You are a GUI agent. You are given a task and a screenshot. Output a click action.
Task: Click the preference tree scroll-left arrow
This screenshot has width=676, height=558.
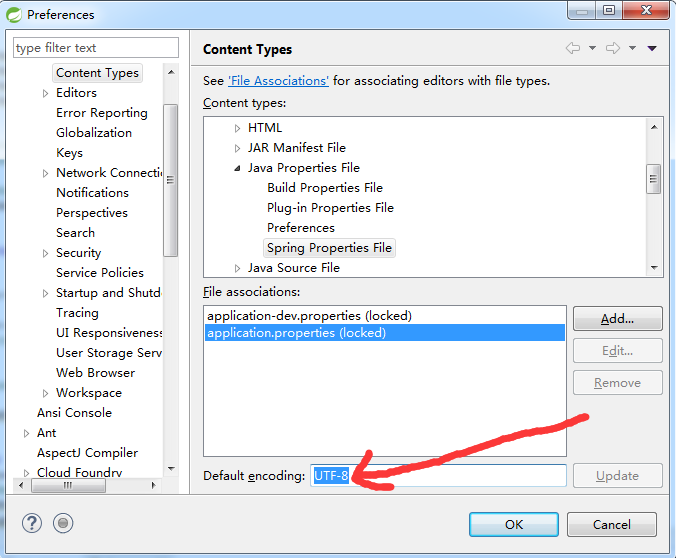coord(21,486)
